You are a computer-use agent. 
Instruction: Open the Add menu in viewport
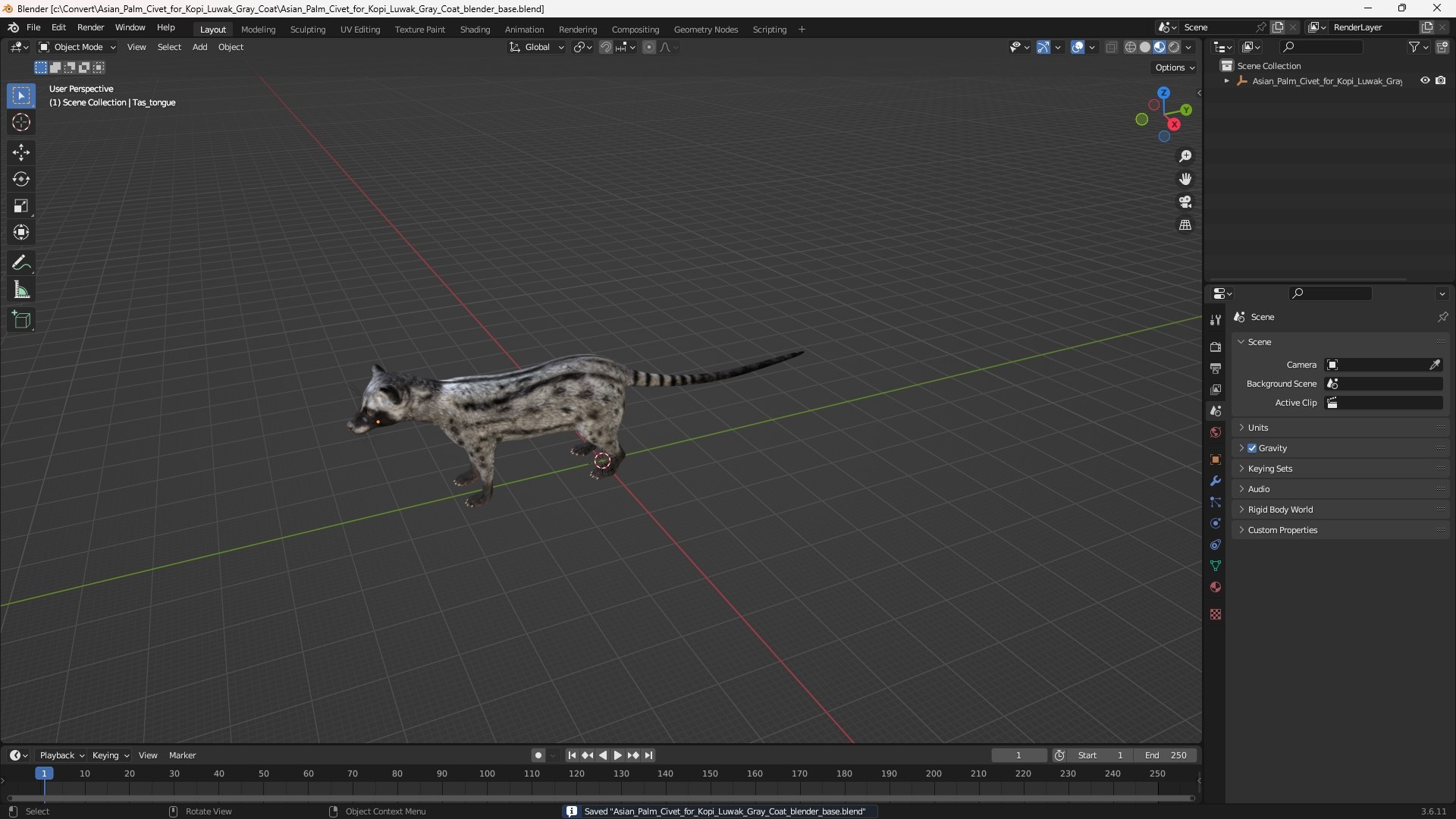[x=199, y=47]
